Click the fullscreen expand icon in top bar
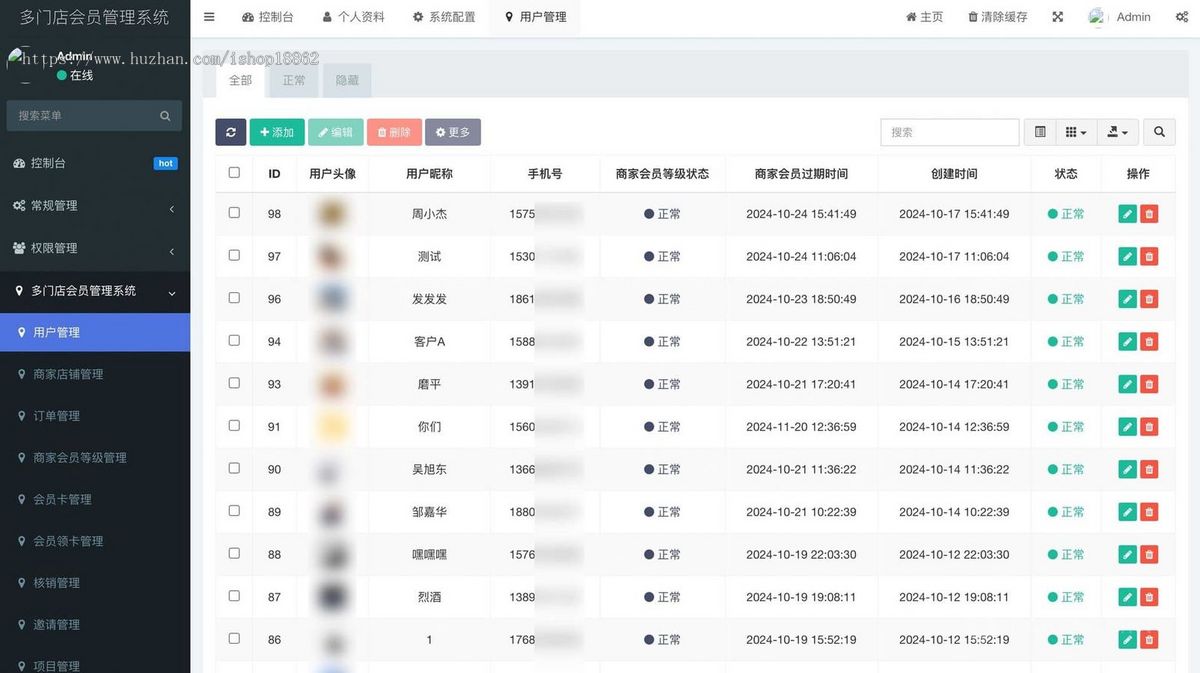1200x673 pixels. click(x=1057, y=16)
